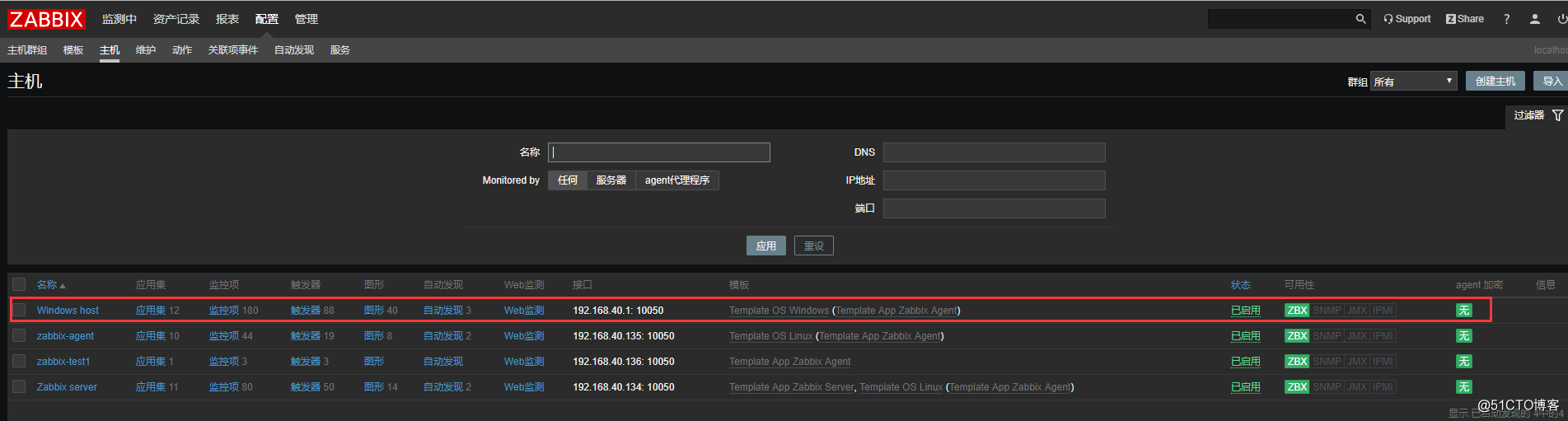Click ZBX availability icon for Windows host
The image size is (1568, 421).
coord(1297,311)
